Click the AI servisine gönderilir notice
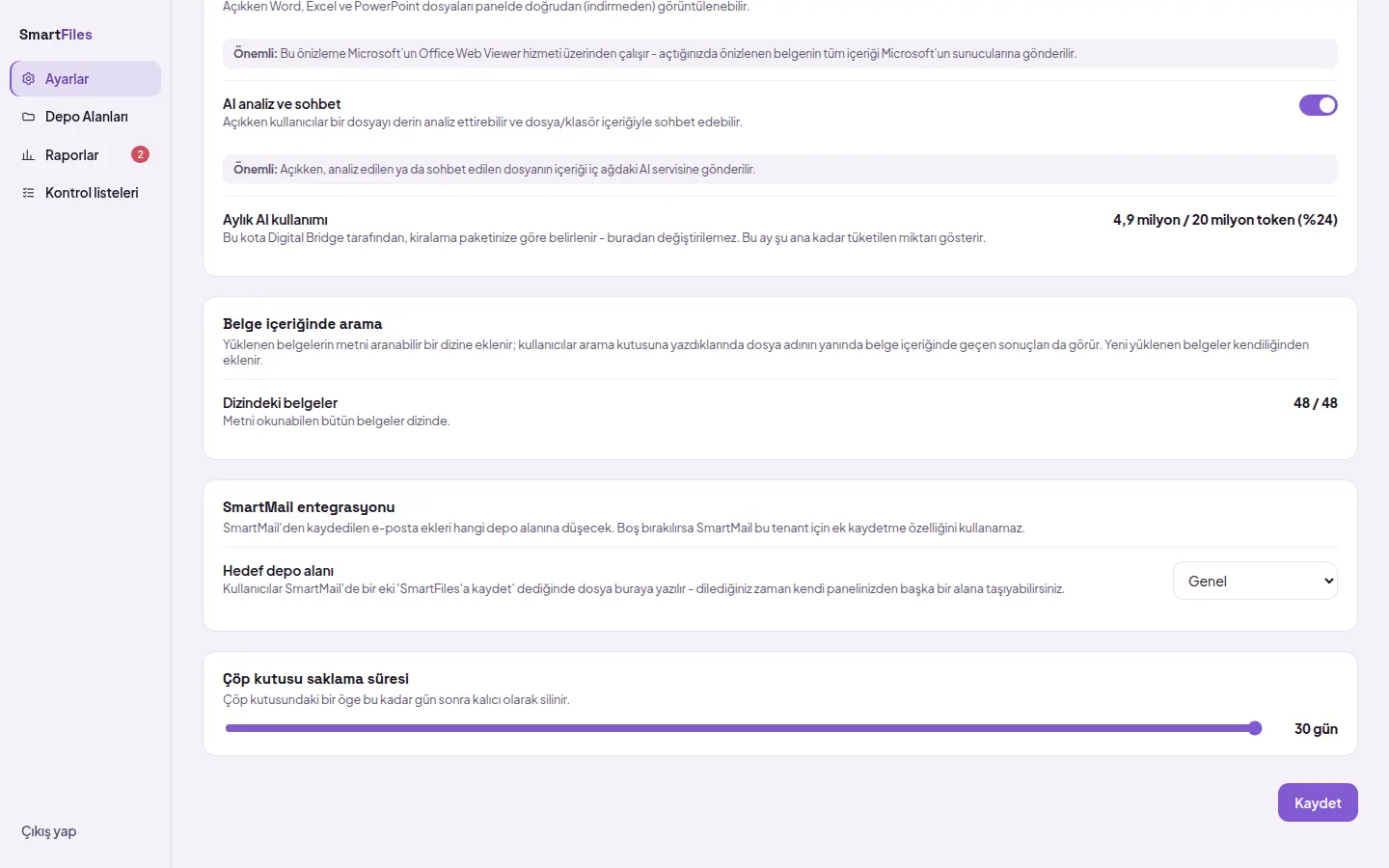The width and height of the screenshot is (1389, 868). coord(780,169)
